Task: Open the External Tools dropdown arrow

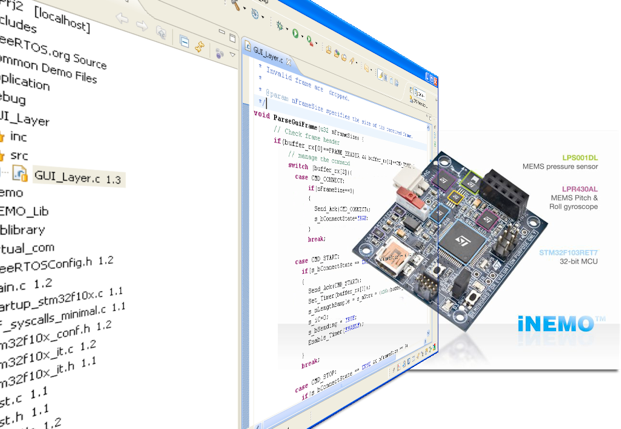Action: pyautogui.click(x=317, y=44)
